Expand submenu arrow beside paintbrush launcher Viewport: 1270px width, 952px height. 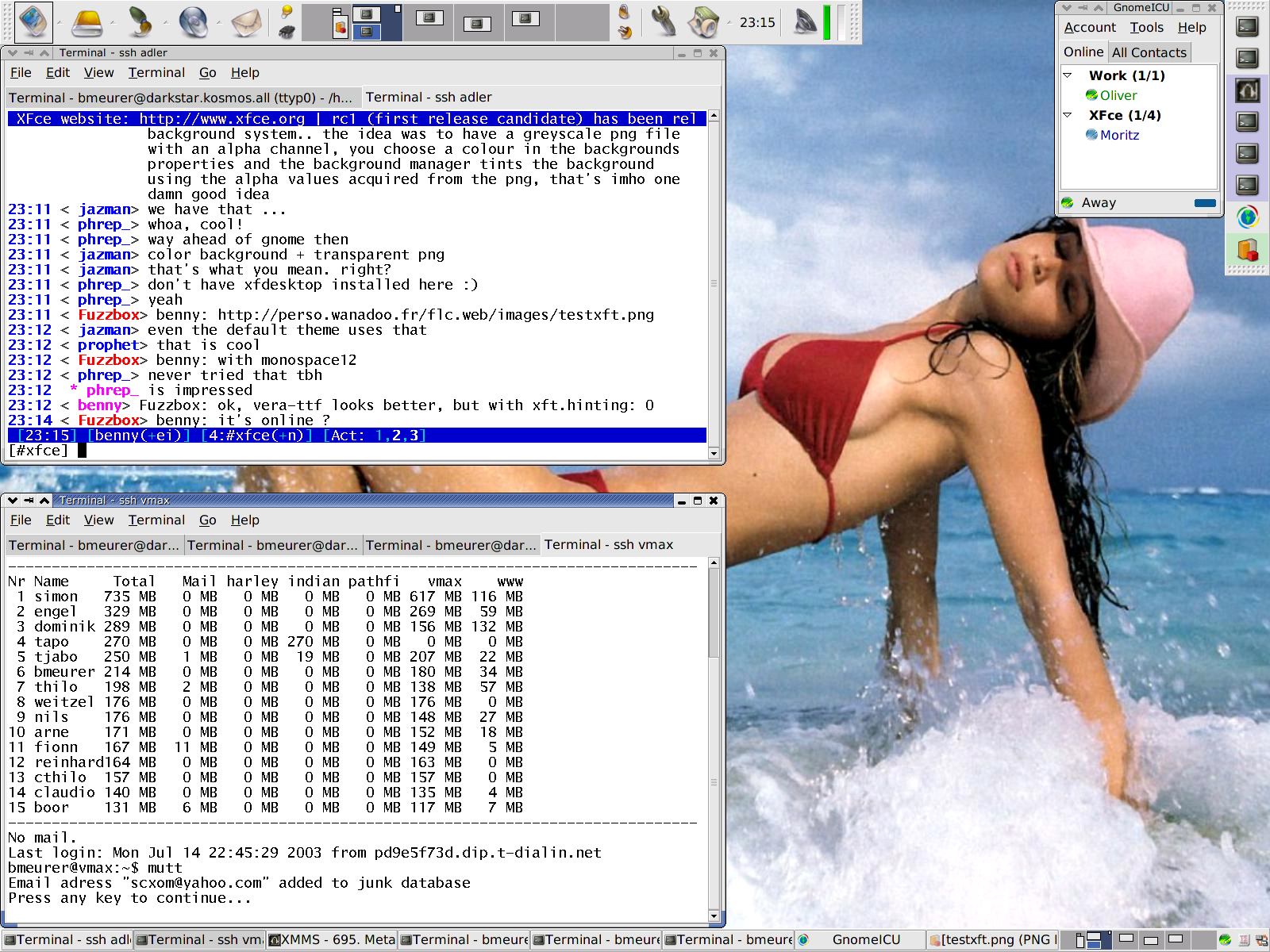pyautogui.click(x=165, y=22)
